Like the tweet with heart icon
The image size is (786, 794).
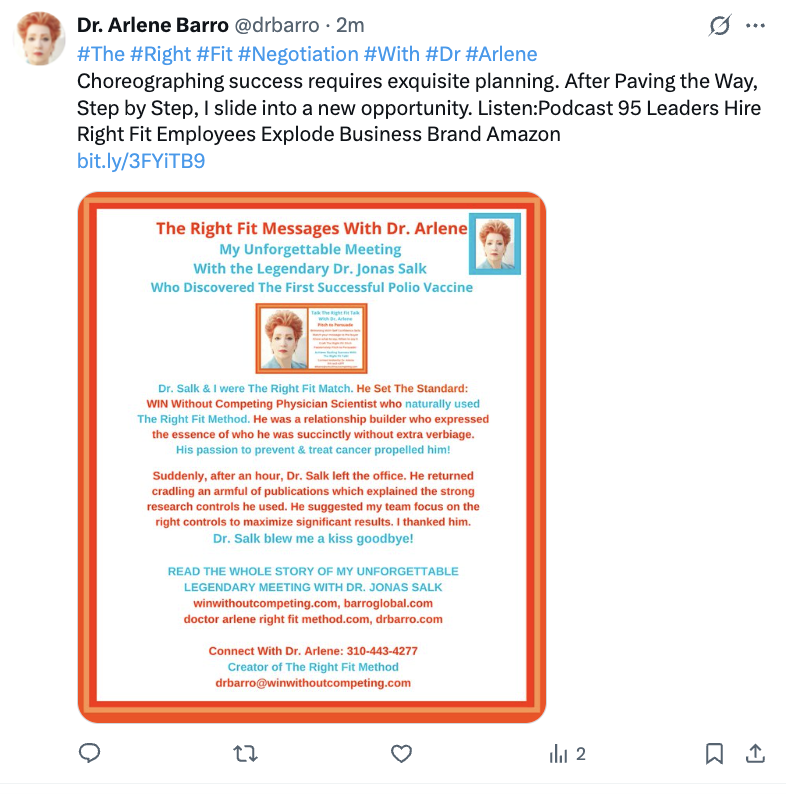coord(402,753)
